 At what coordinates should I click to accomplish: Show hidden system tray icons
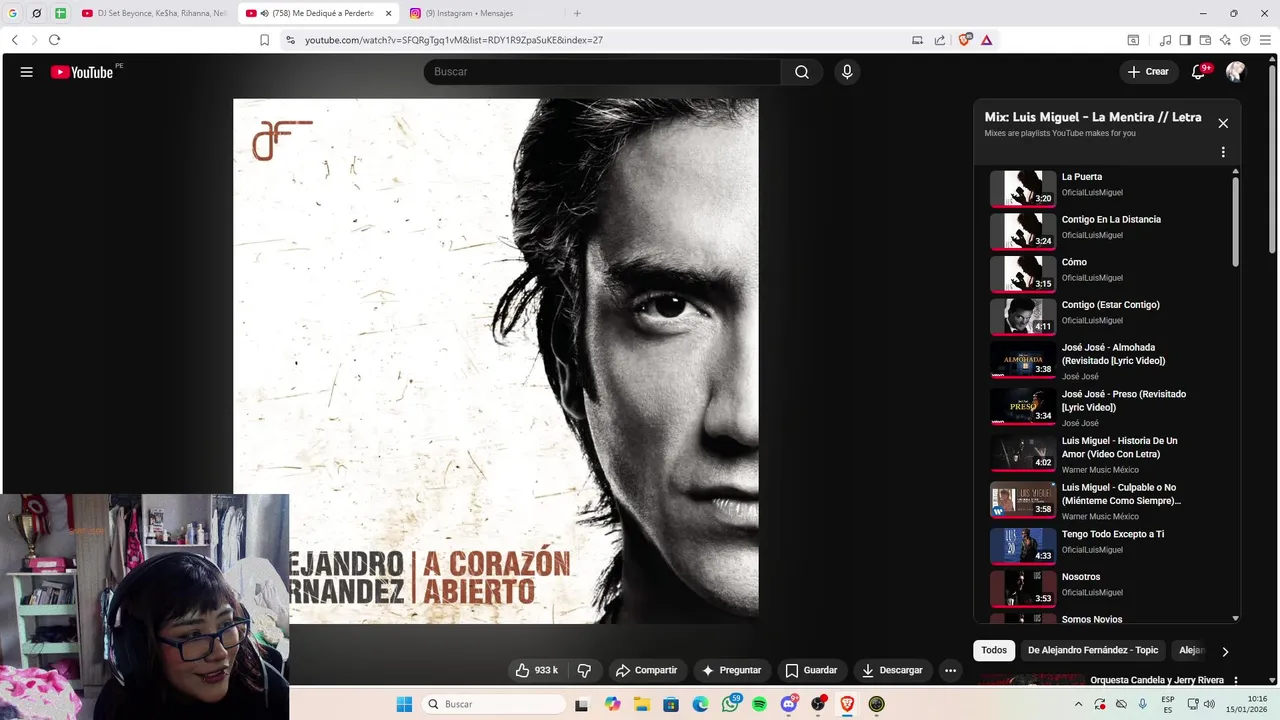(x=1078, y=704)
